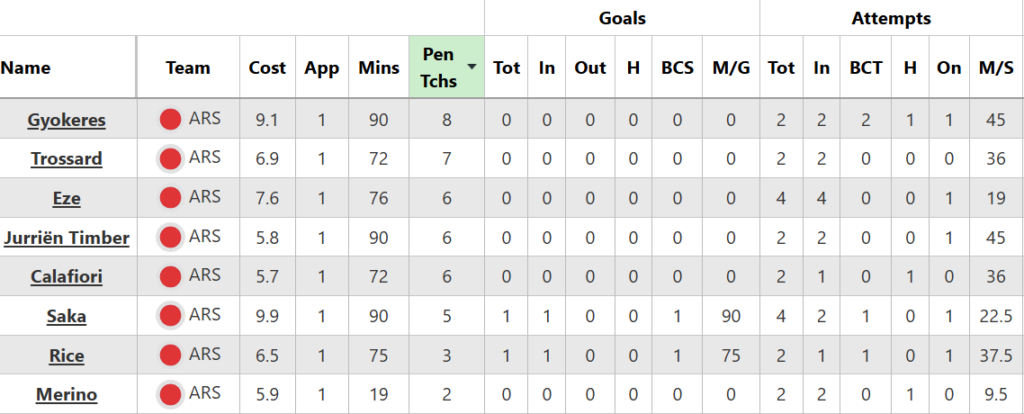The width and height of the screenshot is (1024, 414).
Task: Click the red club badge in Calafiori row
Action: pos(171,276)
